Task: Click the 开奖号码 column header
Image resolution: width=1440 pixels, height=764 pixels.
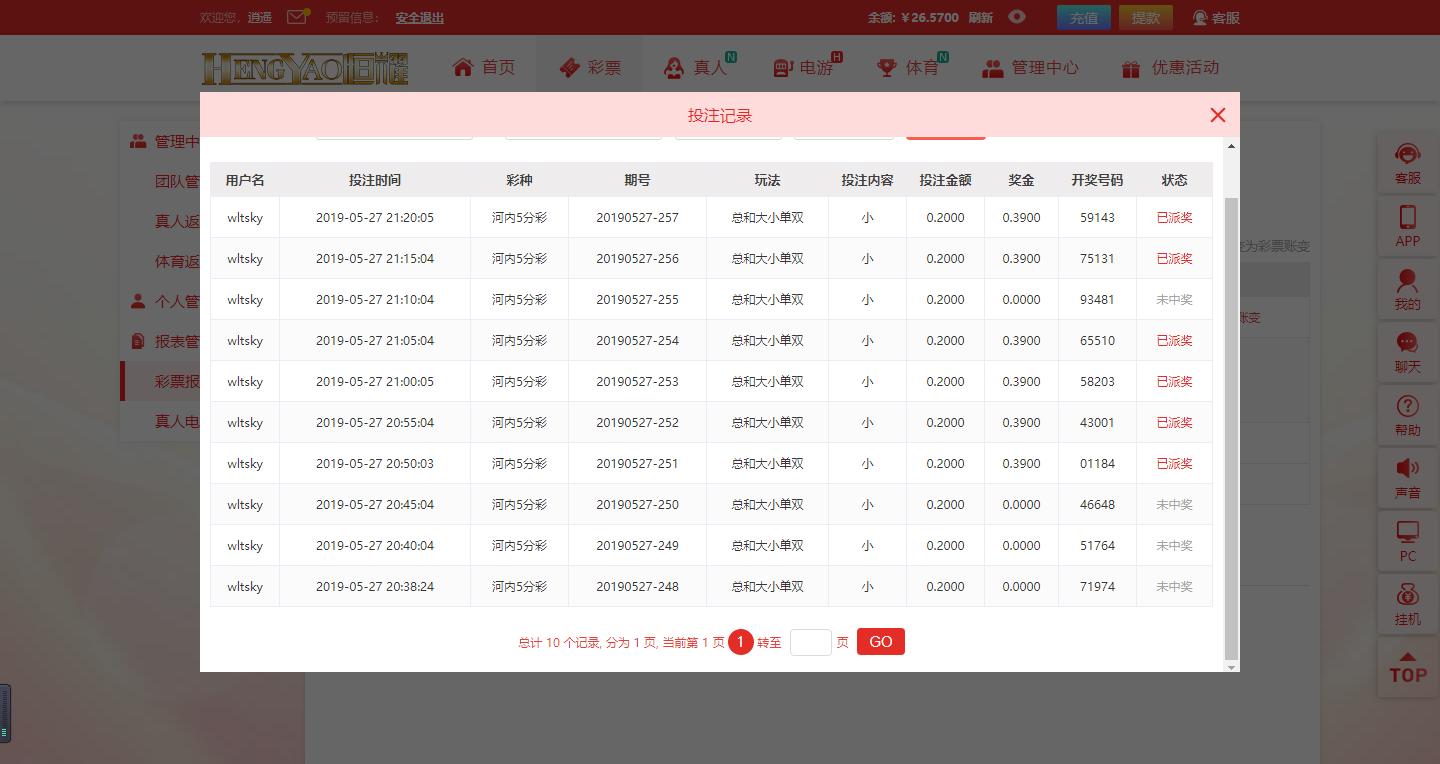Action: tap(1097, 180)
